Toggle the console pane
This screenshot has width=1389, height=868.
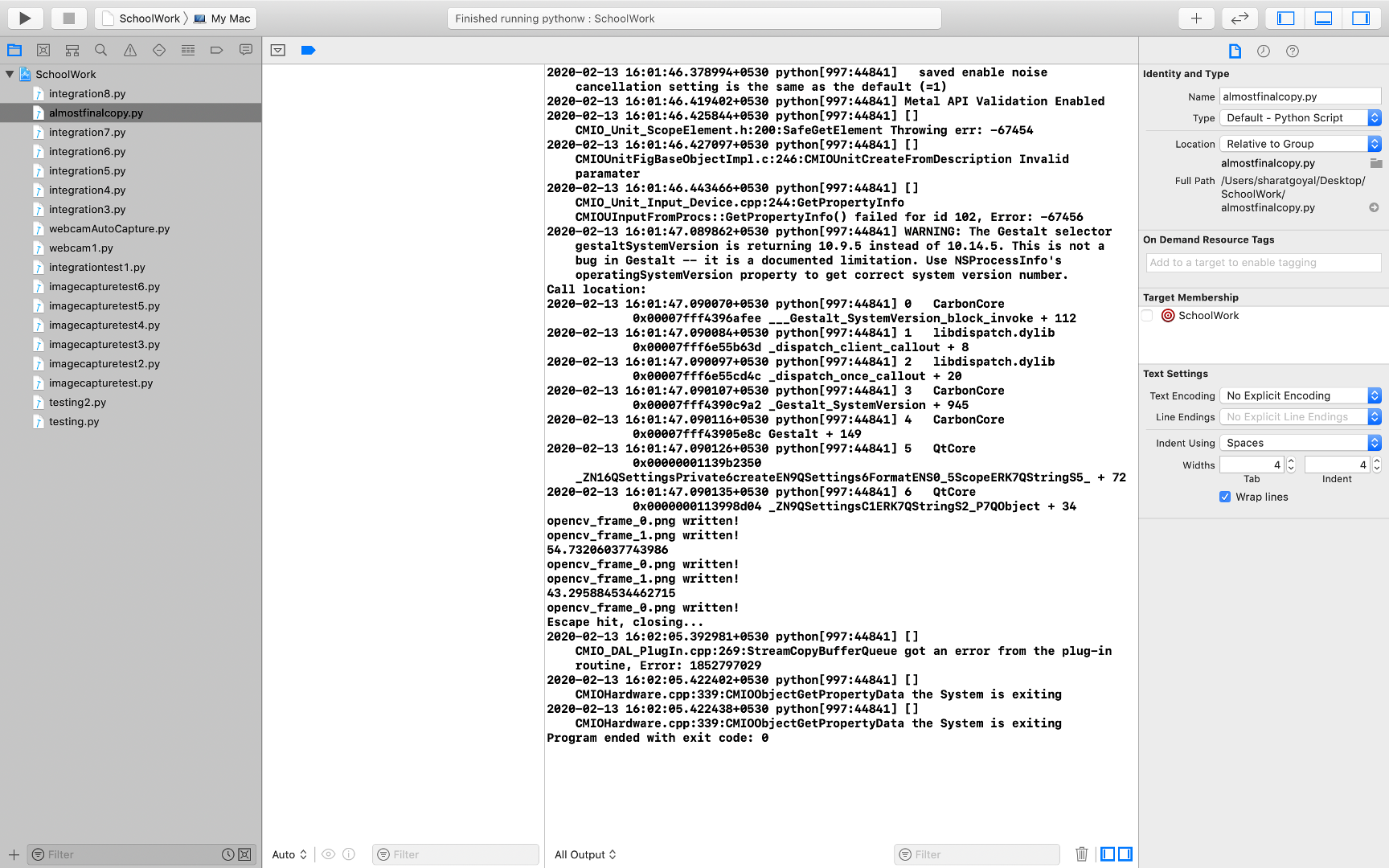click(x=1125, y=854)
